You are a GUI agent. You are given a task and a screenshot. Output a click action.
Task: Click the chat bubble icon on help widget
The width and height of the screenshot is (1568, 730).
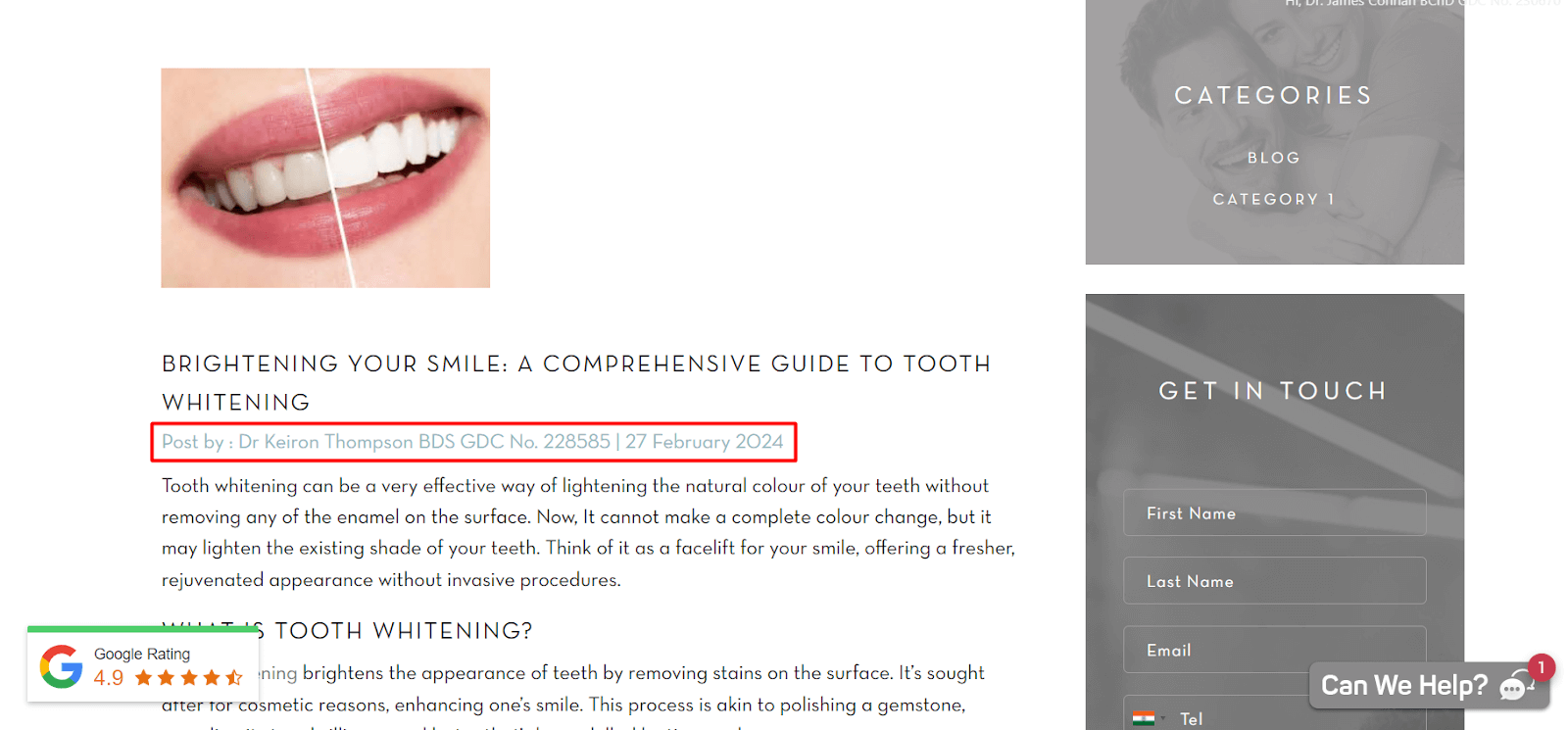pos(1515,687)
